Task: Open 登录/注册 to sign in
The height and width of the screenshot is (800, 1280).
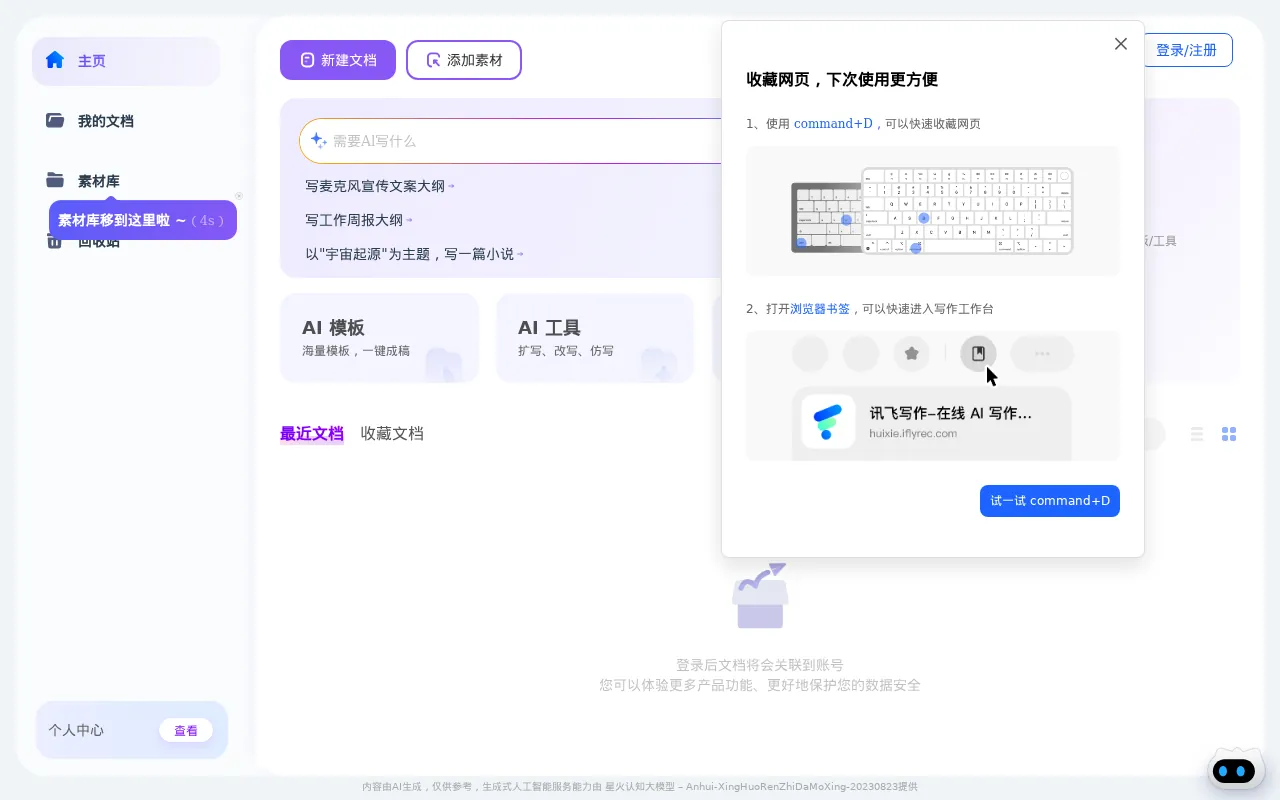Action: 1186,50
